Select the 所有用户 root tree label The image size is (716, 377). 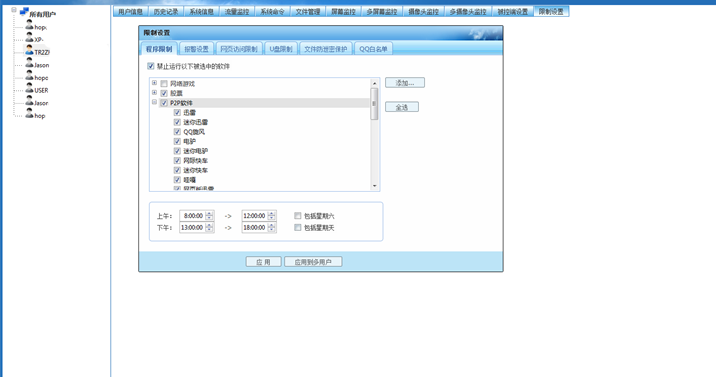point(42,14)
